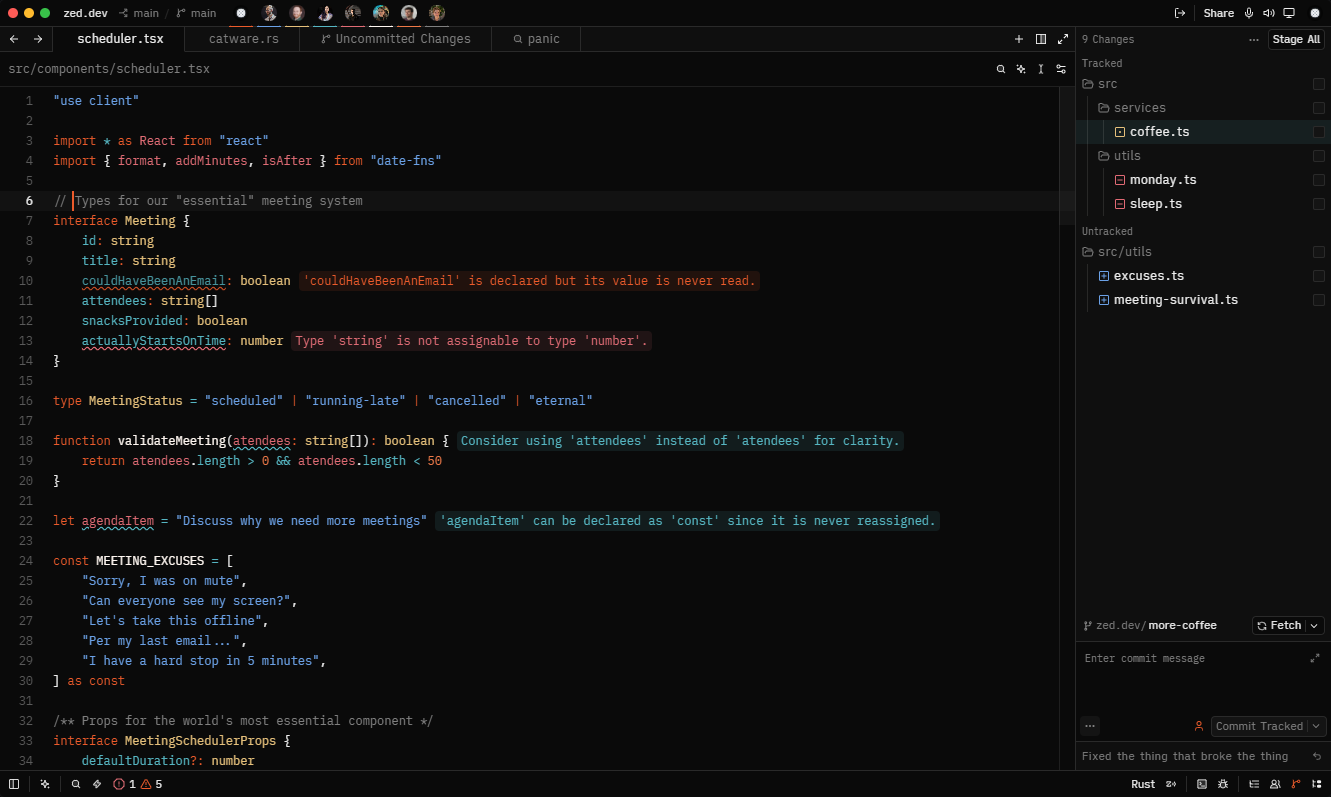The height and width of the screenshot is (797, 1331).
Task: Toggle the left dock panel icon in status bar
Action: (x=14, y=784)
